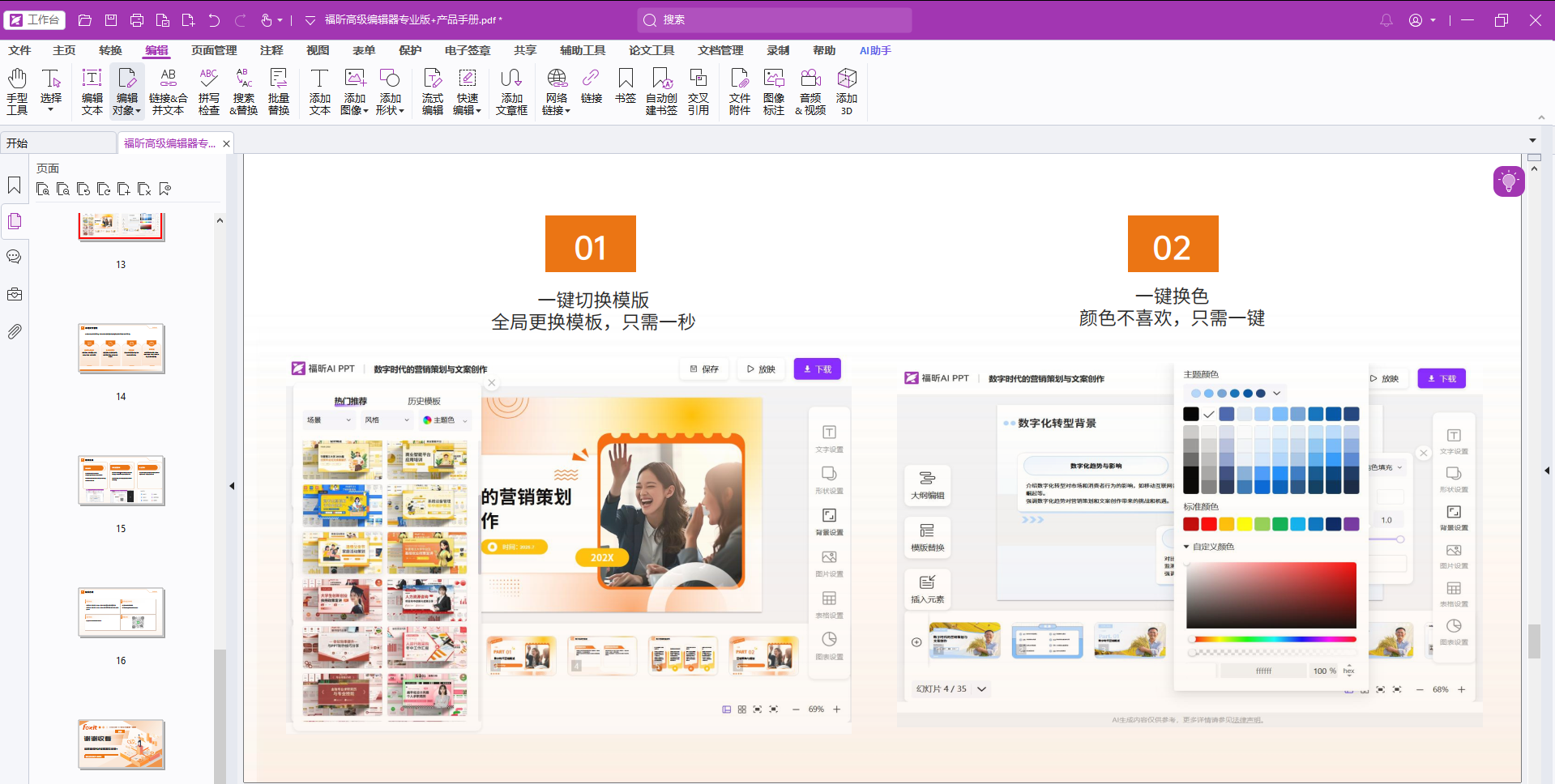Image resolution: width=1555 pixels, height=784 pixels.
Task: Open the Bookmarks side panel
Action: (15, 185)
